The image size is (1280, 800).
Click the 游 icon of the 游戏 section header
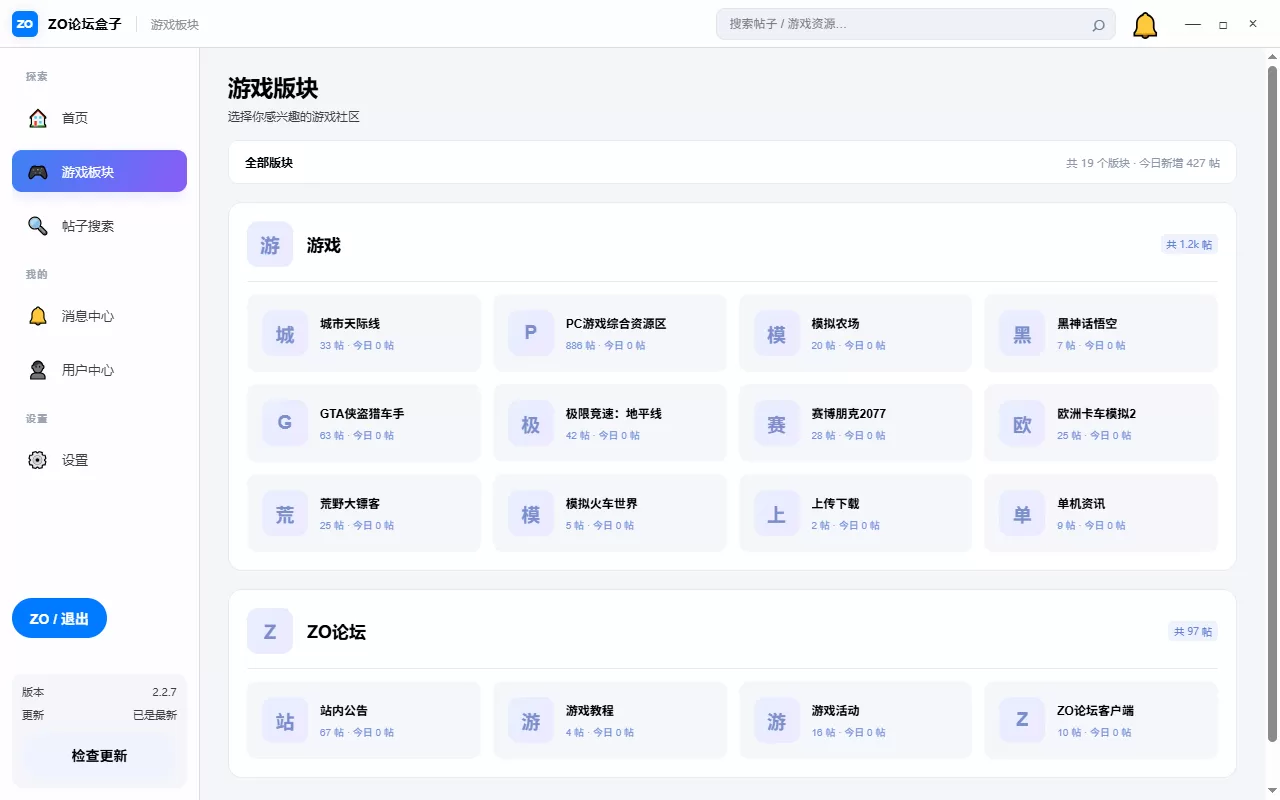click(270, 245)
